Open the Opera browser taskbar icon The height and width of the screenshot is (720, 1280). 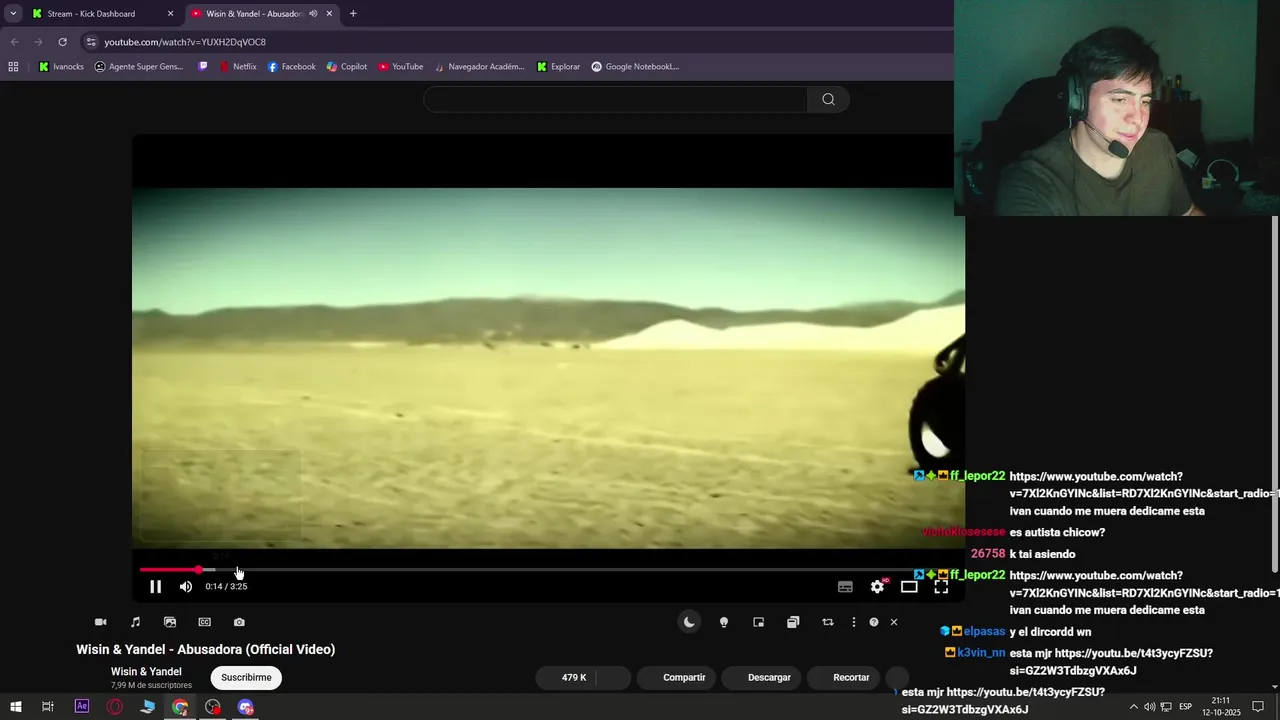pyautogui.click(x=115, y=707)
